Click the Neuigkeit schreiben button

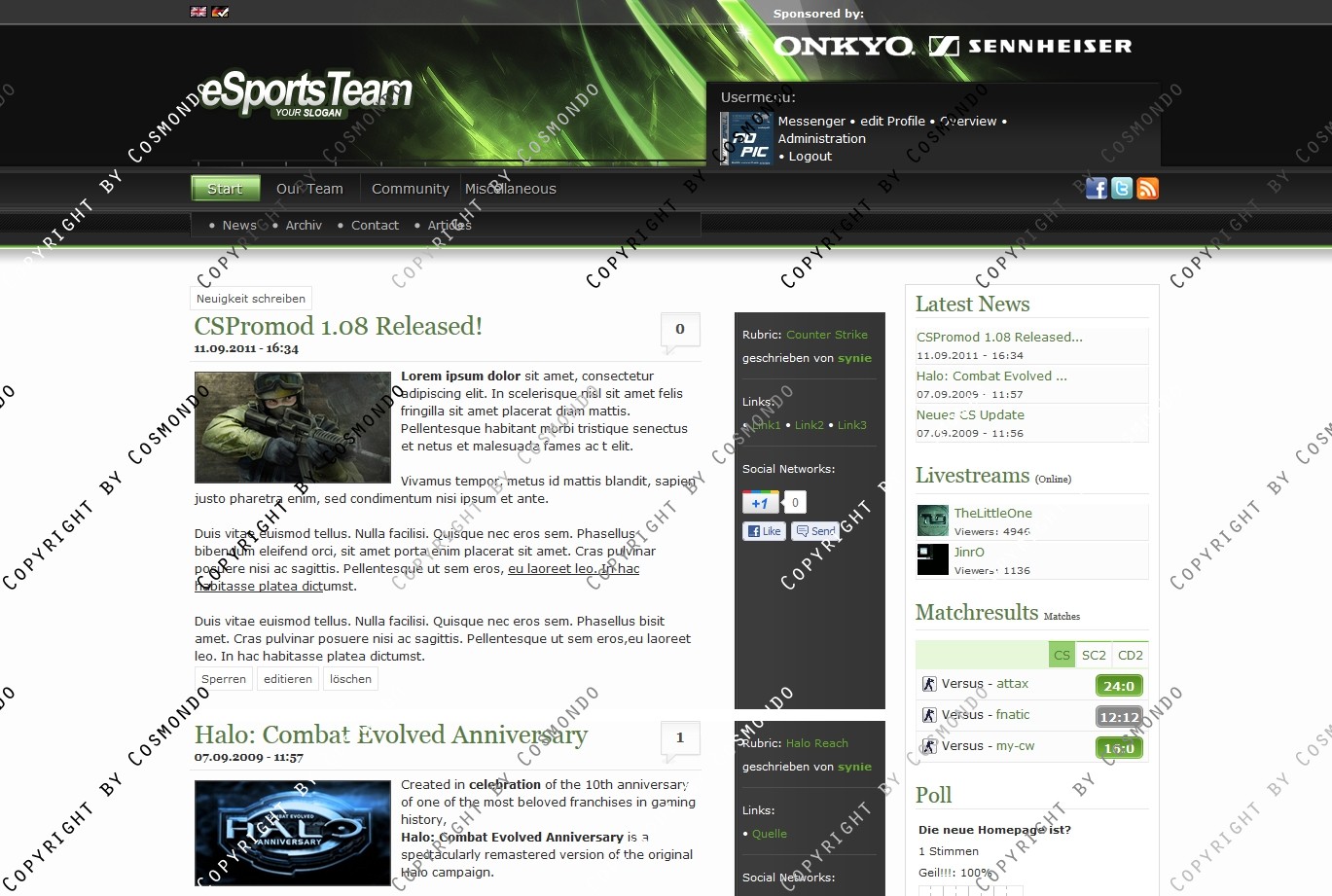pyautogui.click(x=251, y=299)
